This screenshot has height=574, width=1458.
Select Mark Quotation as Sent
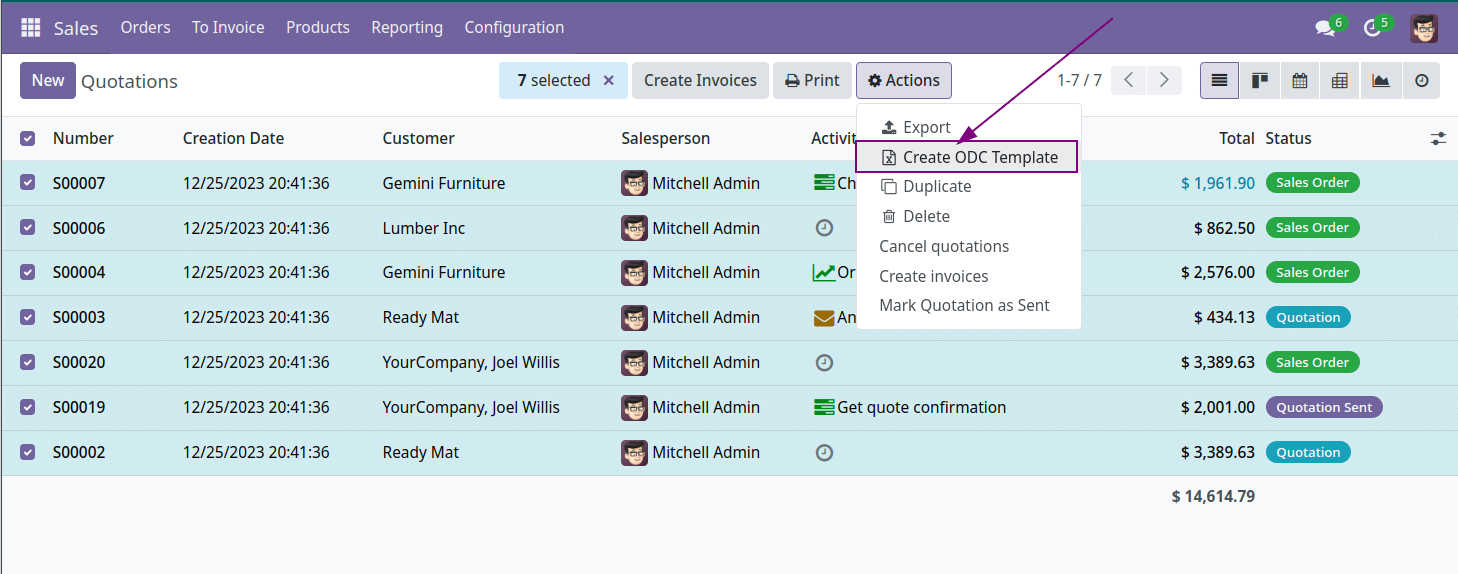click(964, 306)
